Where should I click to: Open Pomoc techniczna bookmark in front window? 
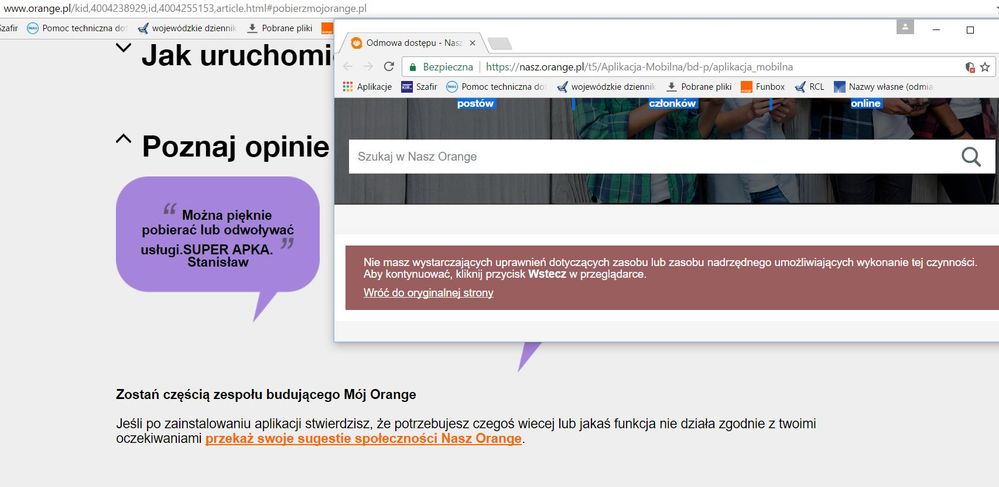pyautogui.click(x=496, y=87)
